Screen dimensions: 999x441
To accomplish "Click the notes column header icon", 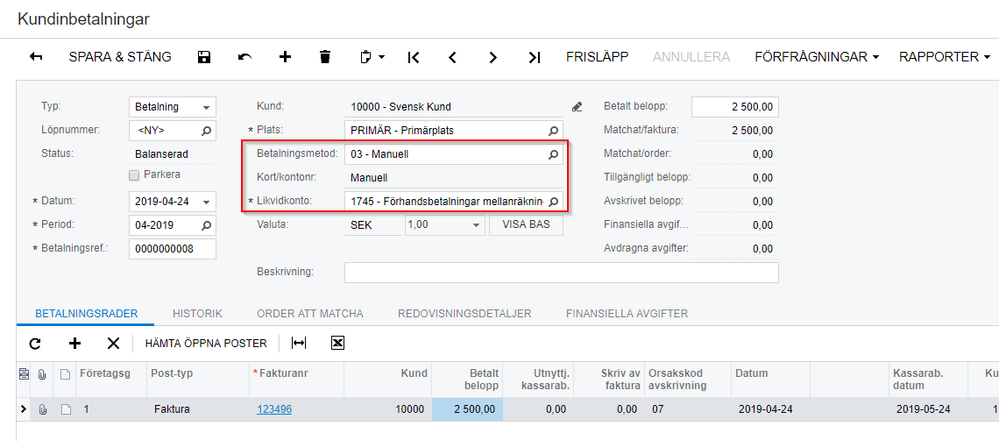I will [x=65, y=373].
